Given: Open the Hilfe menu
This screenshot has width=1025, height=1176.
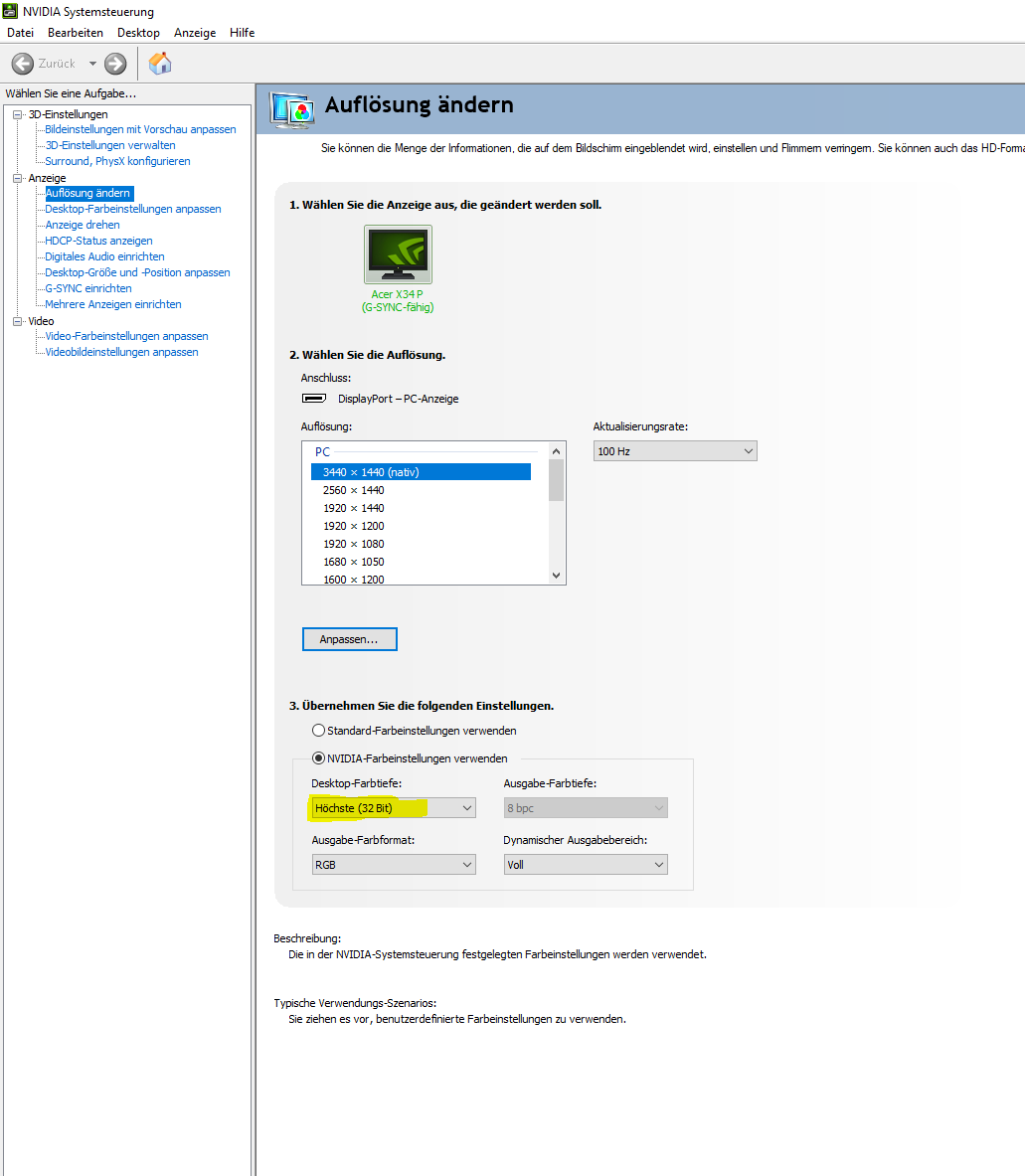Looking at the screenshot, I should click(x=242, y=32).
